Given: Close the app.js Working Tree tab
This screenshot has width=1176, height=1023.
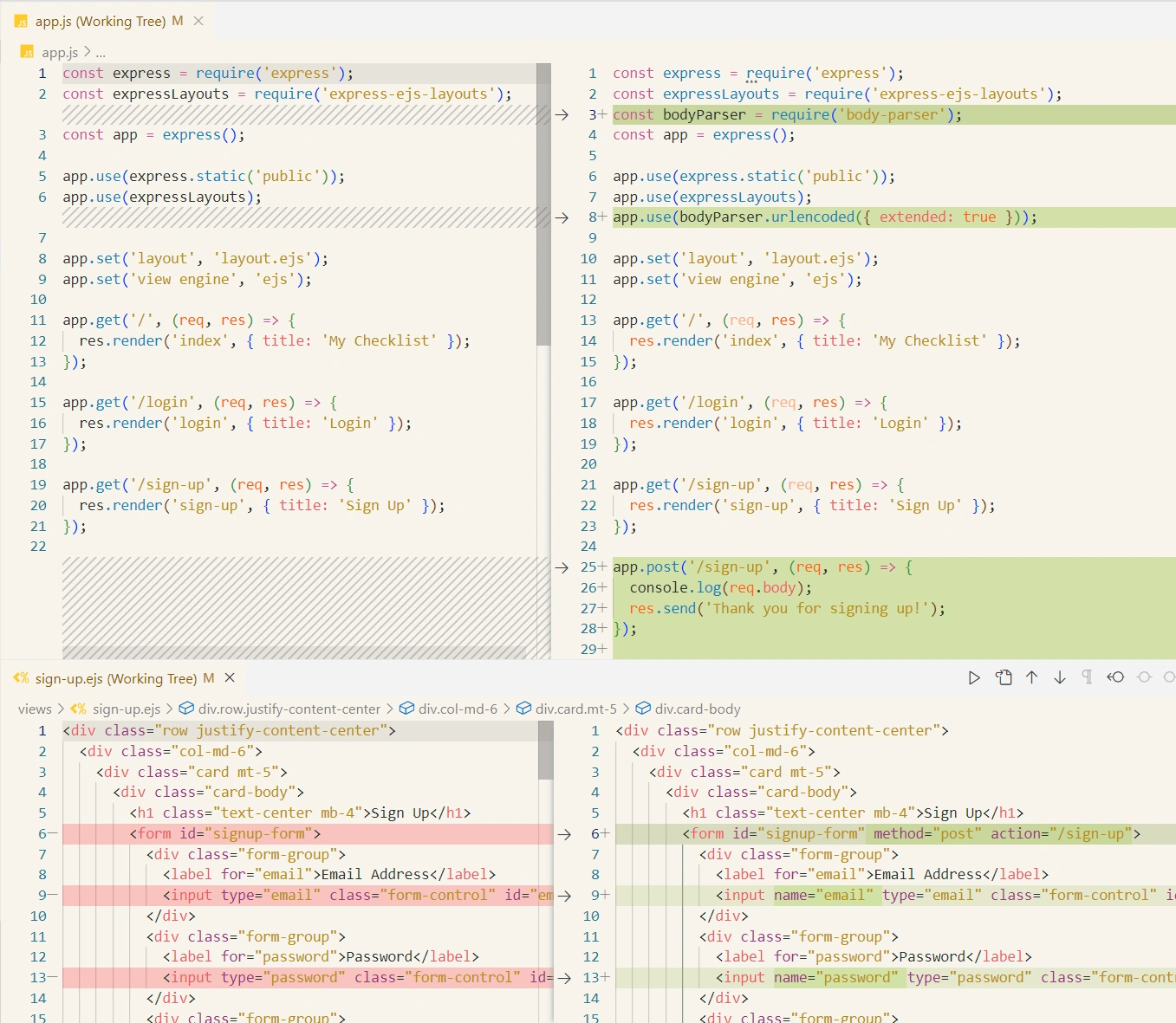Looking at the screenshot, I should click(x=198, y=21).
